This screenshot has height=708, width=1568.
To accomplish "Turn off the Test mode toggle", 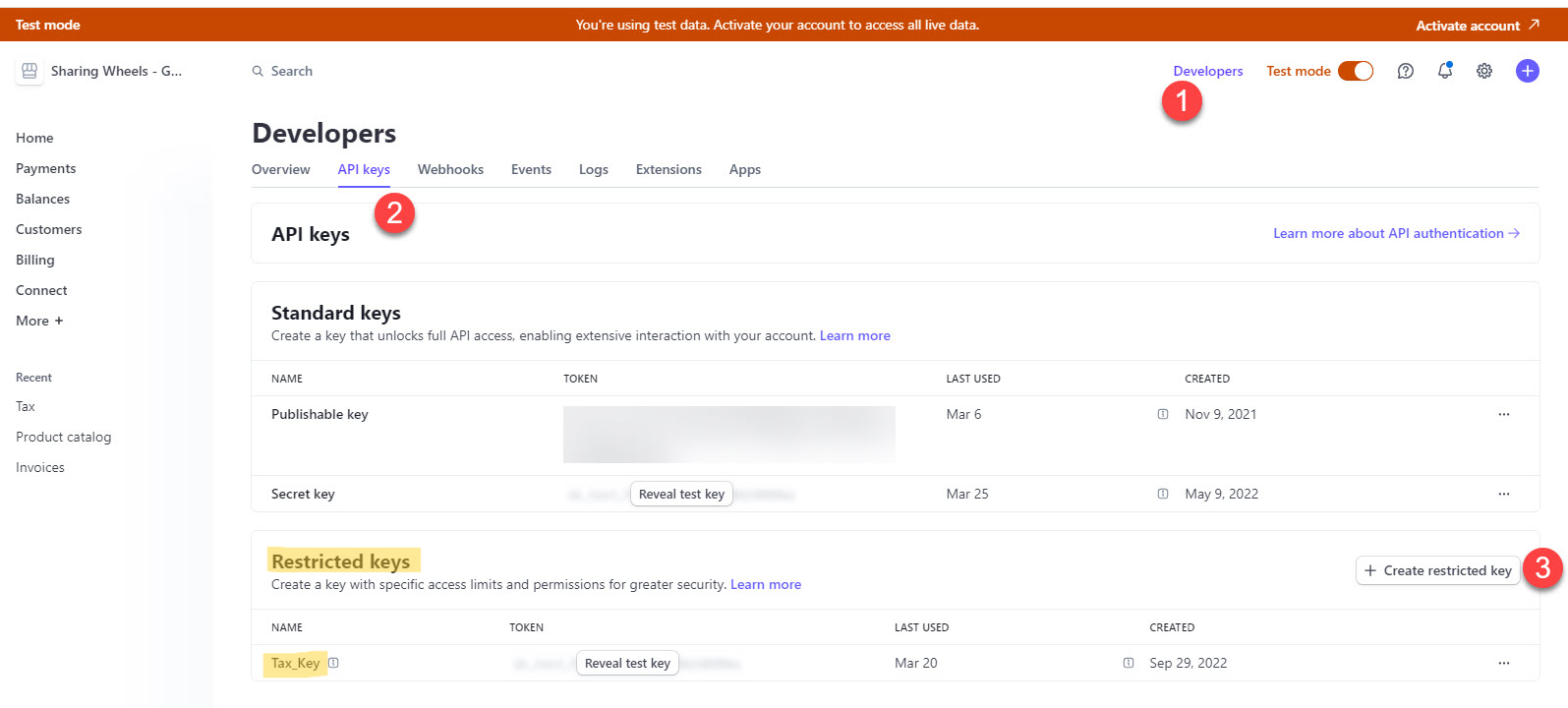I will pos(1356,71).
